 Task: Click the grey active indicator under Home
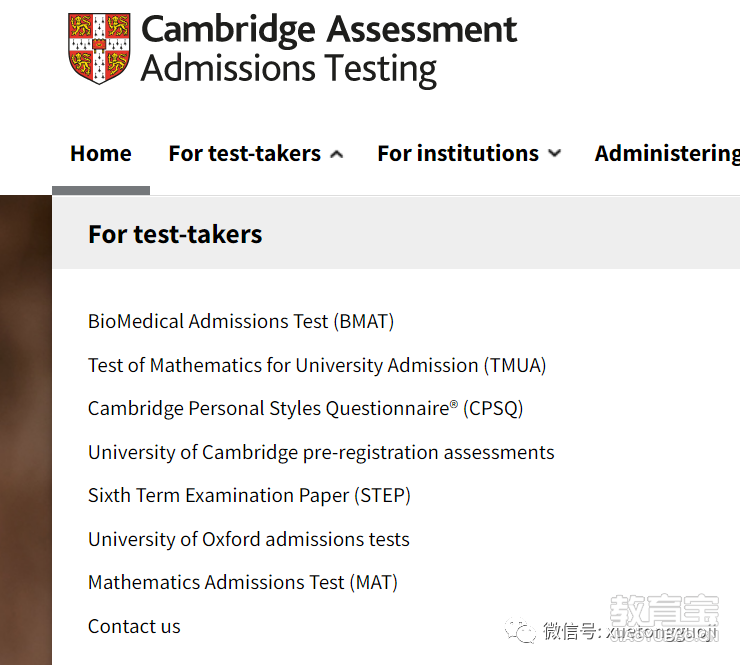click(101, 191)
